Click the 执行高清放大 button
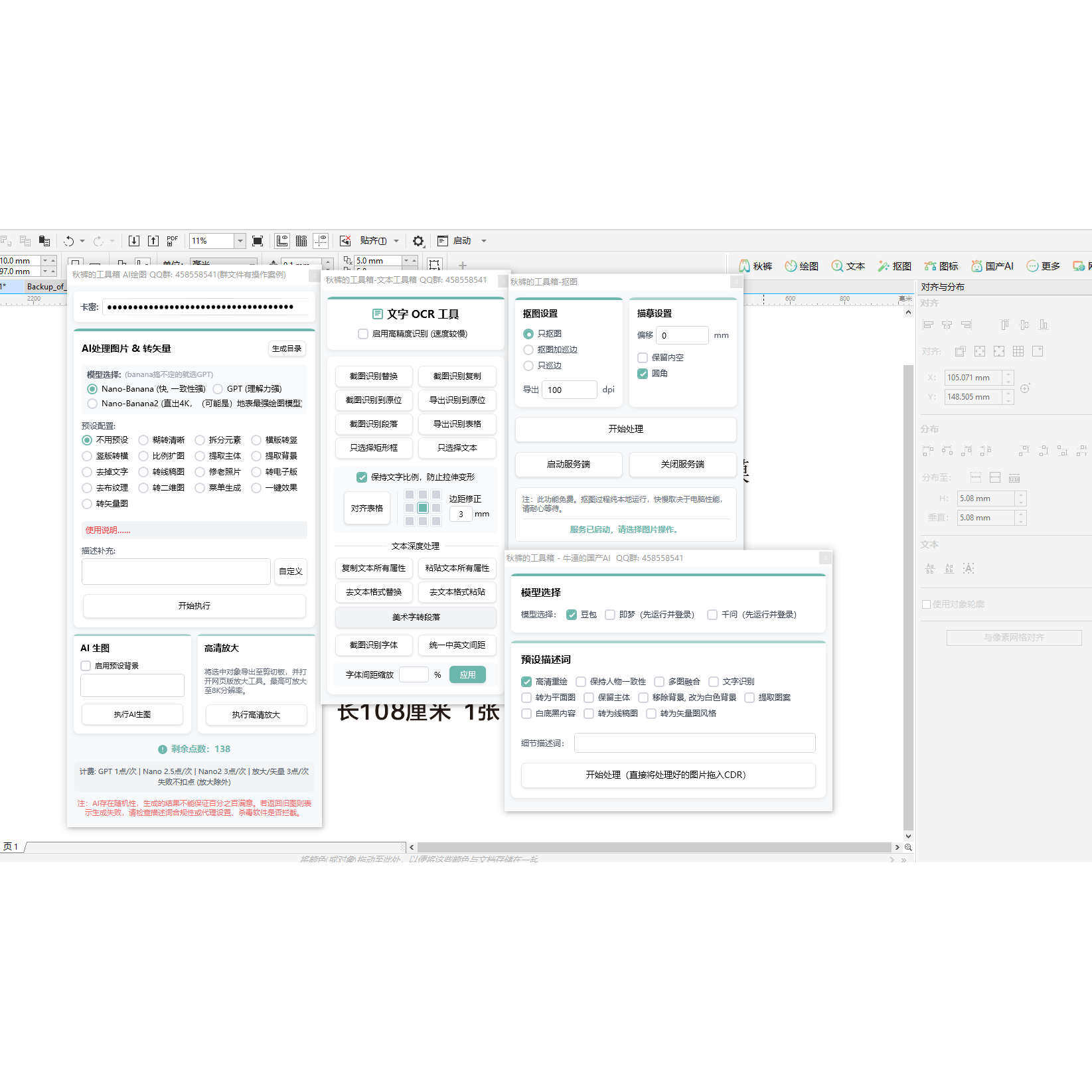This screenshot has height=1092, width=1092. pos(256,715)
